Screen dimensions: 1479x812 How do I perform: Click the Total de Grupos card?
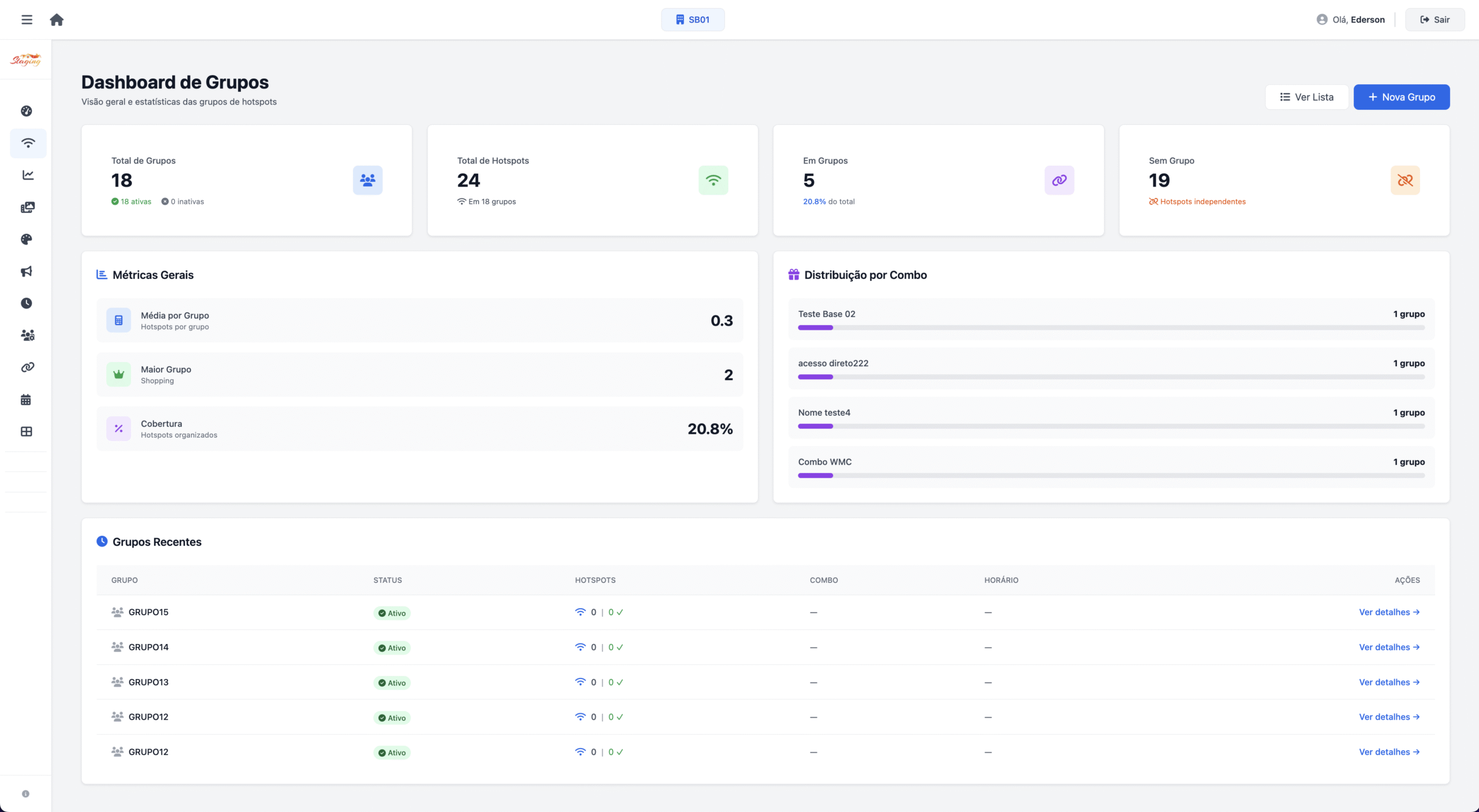(247, 180)
